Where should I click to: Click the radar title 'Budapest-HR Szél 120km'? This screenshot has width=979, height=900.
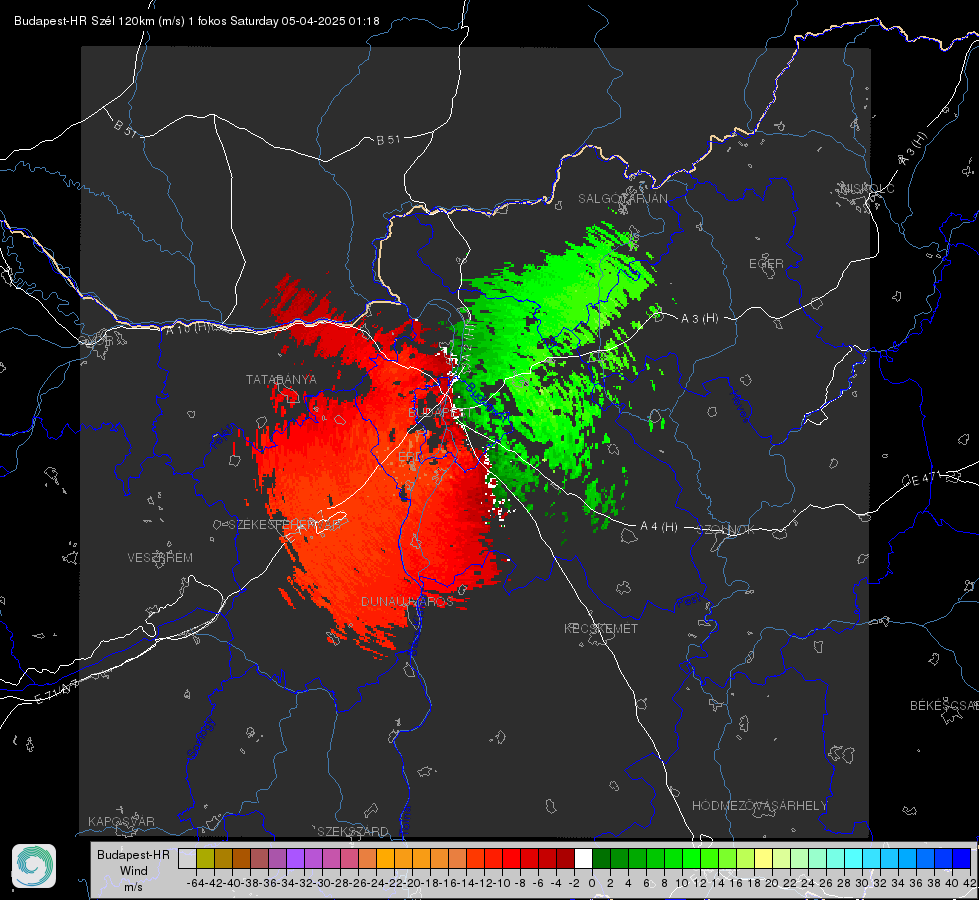click(84, 21)
